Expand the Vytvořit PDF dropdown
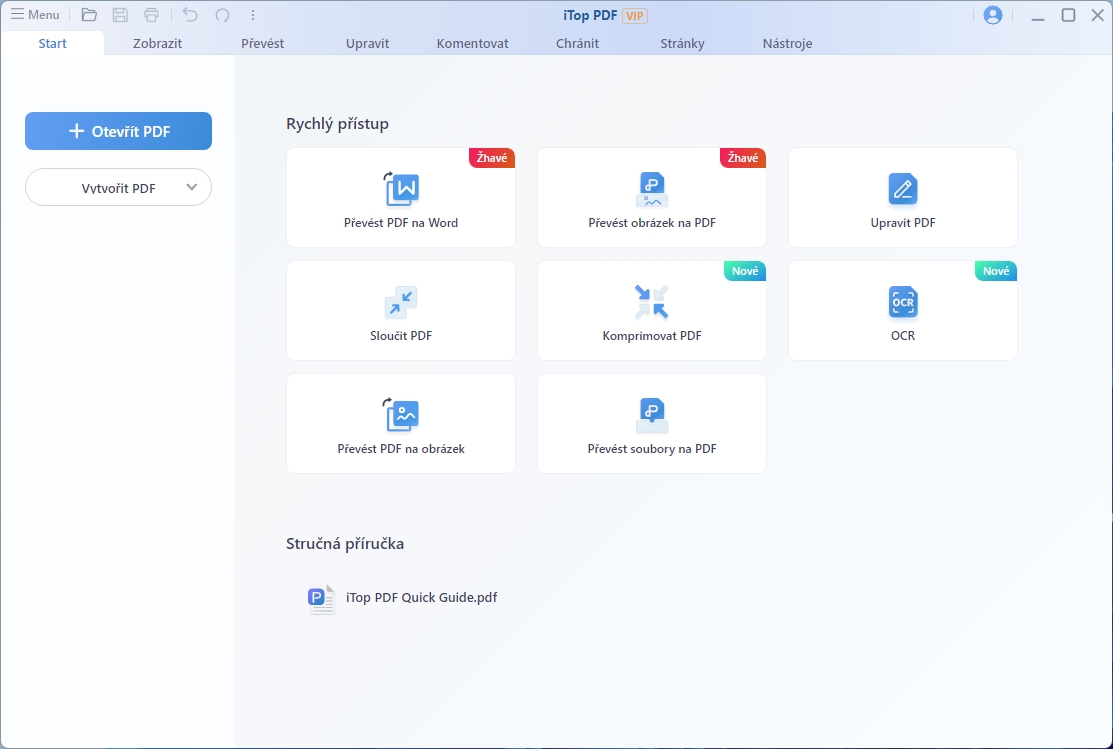The image size is (1113, 749). pos(192,187)
